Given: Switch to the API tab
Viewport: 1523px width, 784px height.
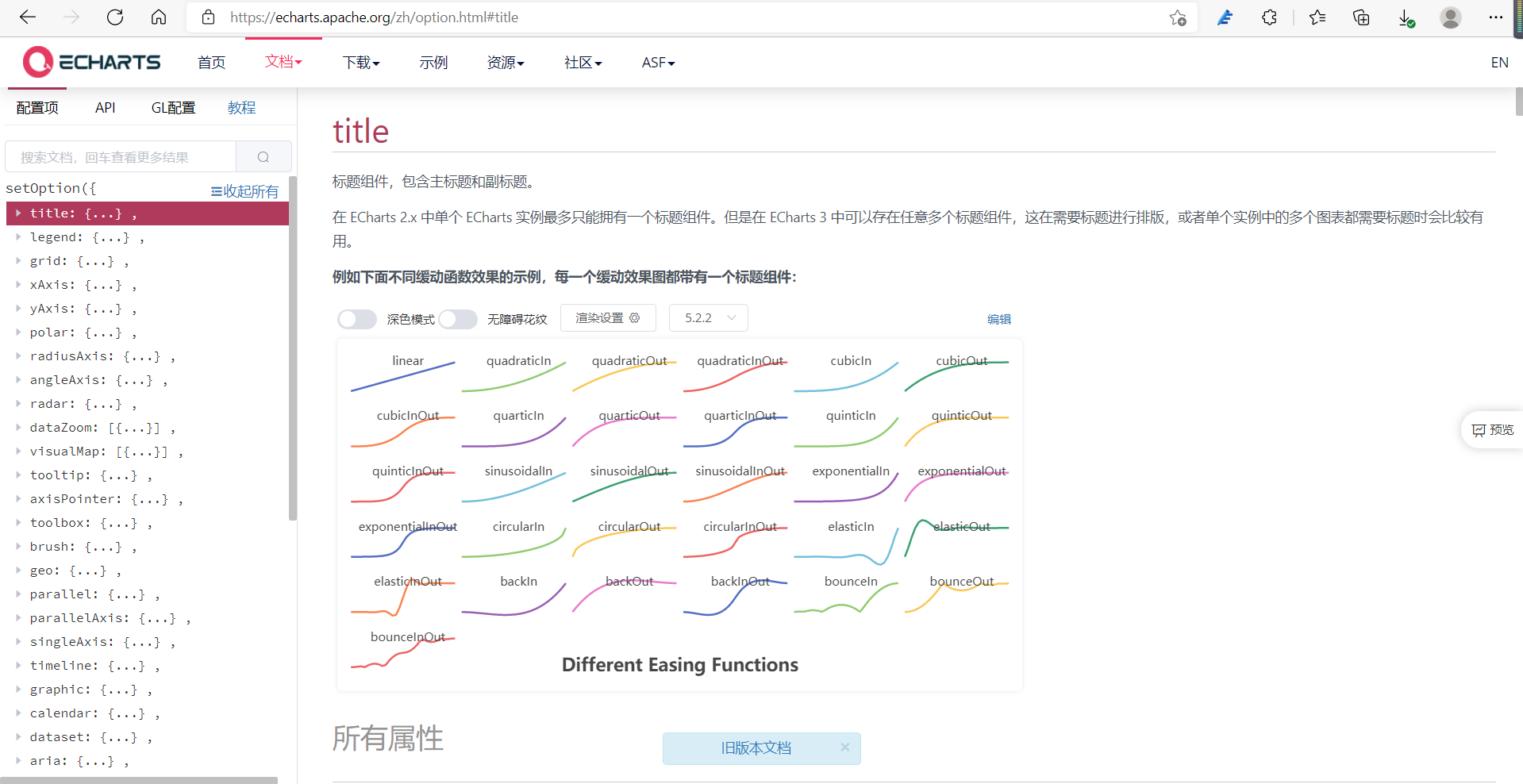Looking at the screenshot, I should click(105, 107).
